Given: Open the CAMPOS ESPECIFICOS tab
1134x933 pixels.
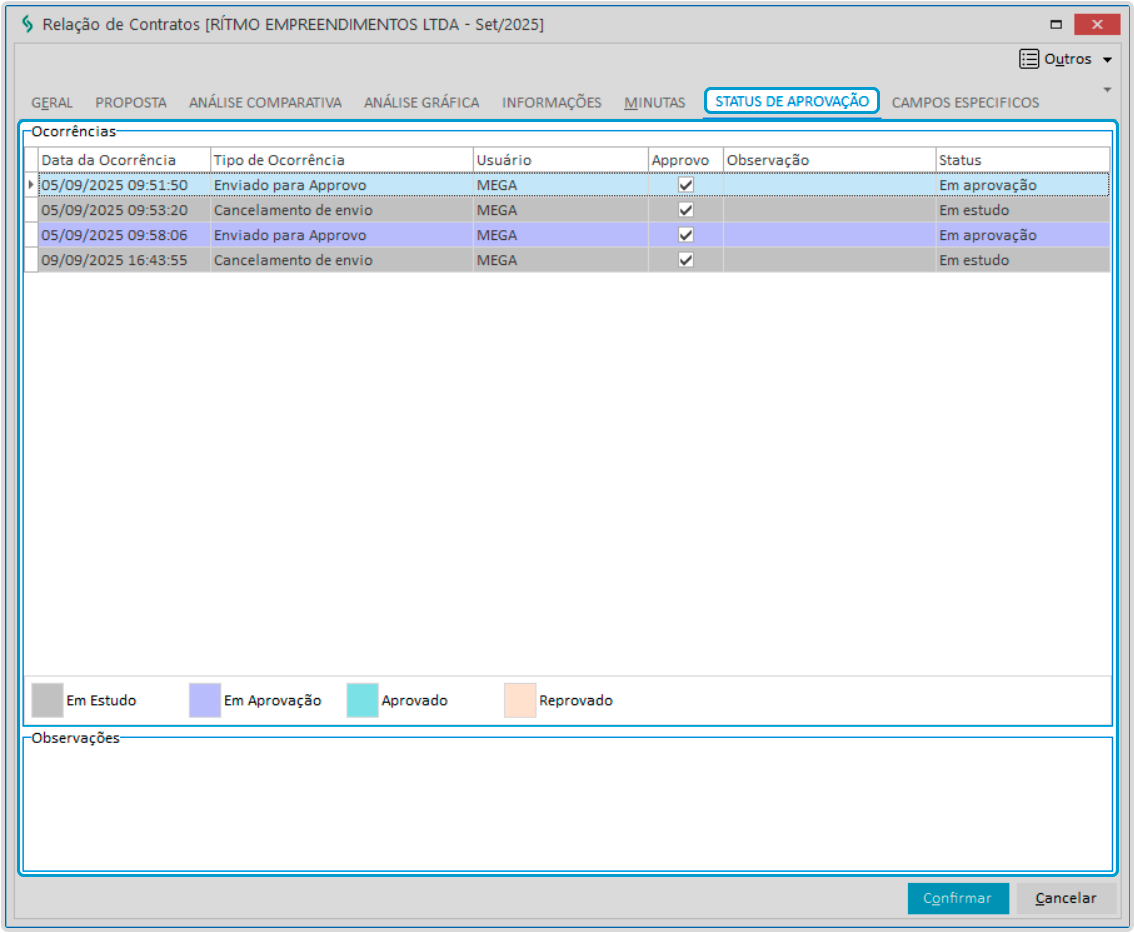Looking at the screenshot, I should (965, 103).
